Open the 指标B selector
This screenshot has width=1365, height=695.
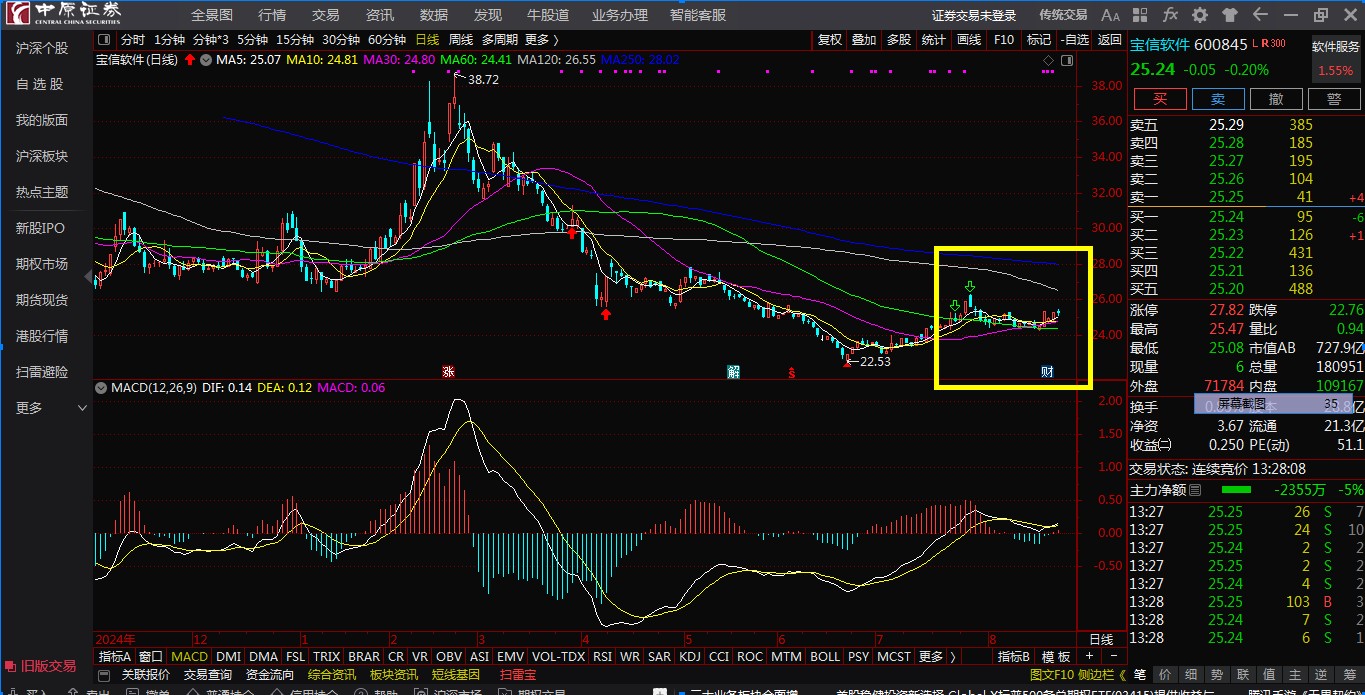click(1015, 657)
